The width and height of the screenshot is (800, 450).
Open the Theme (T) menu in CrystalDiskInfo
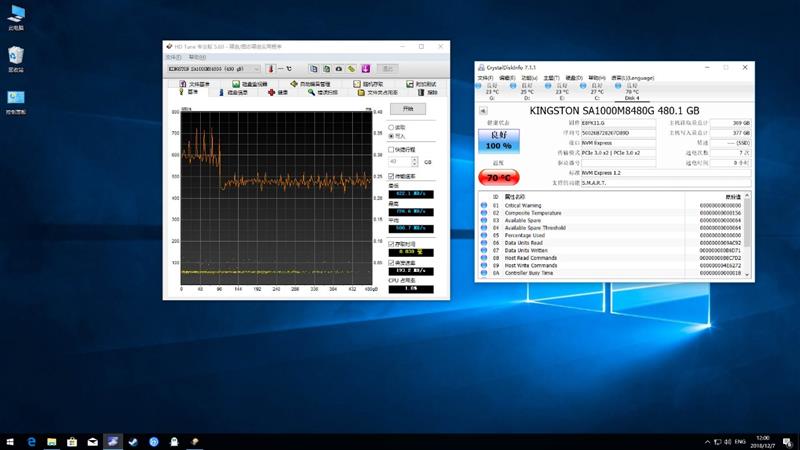point(552,78)
